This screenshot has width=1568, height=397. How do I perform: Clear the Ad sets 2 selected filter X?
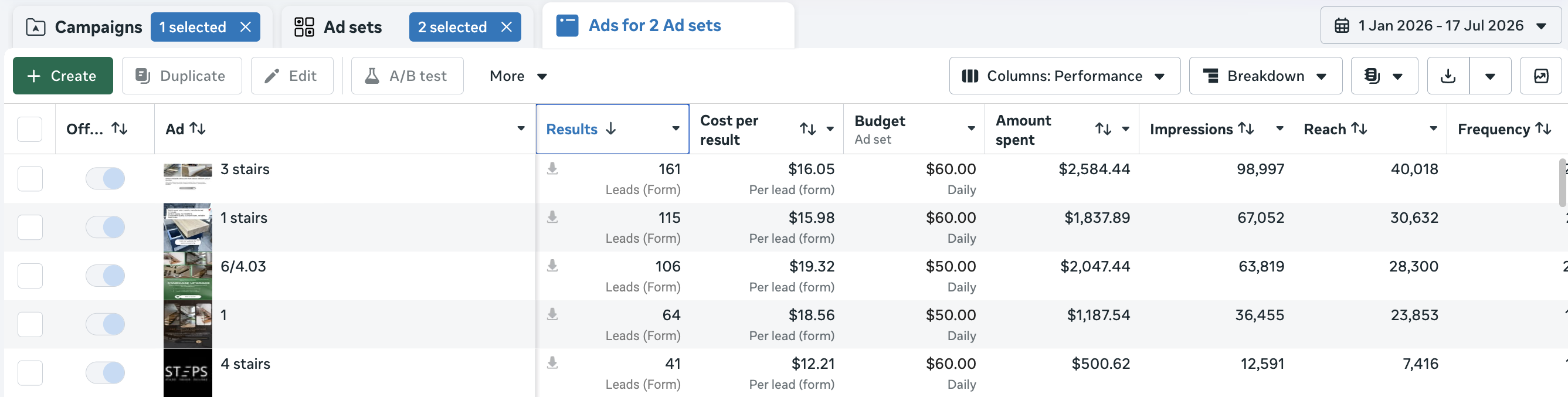(x=506, y=27)
